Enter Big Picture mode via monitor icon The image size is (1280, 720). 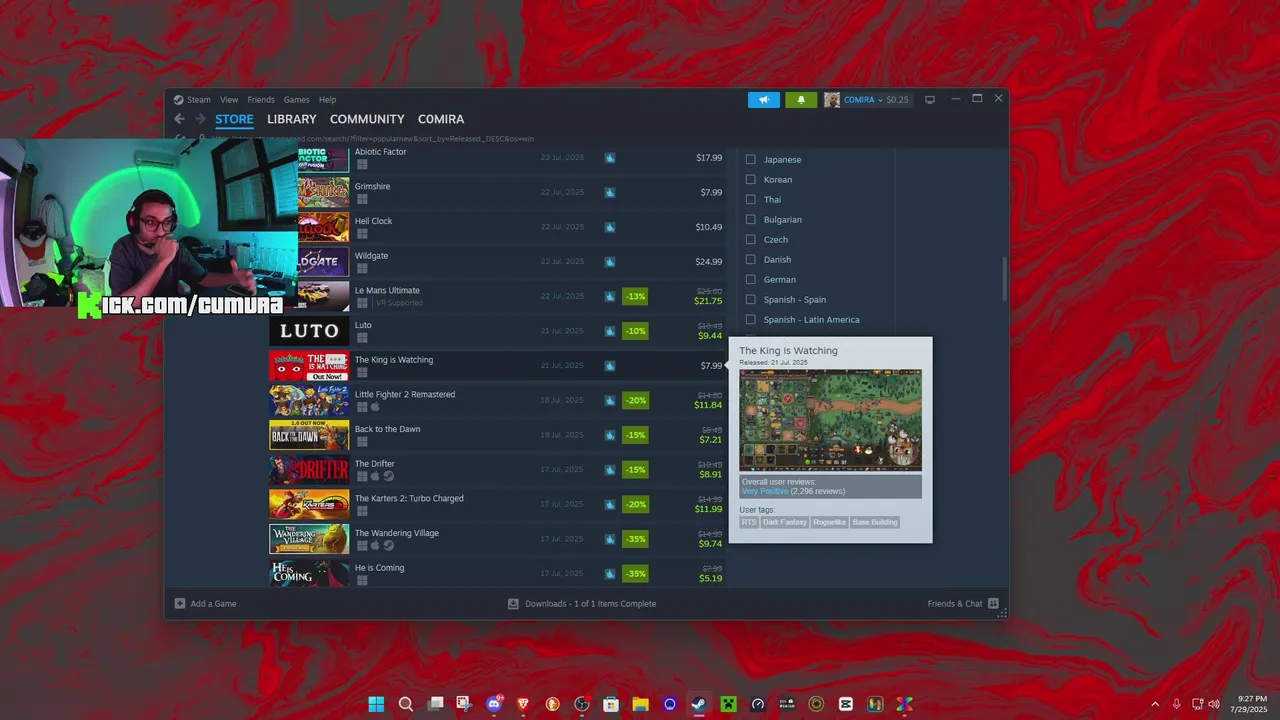point(930,100)
